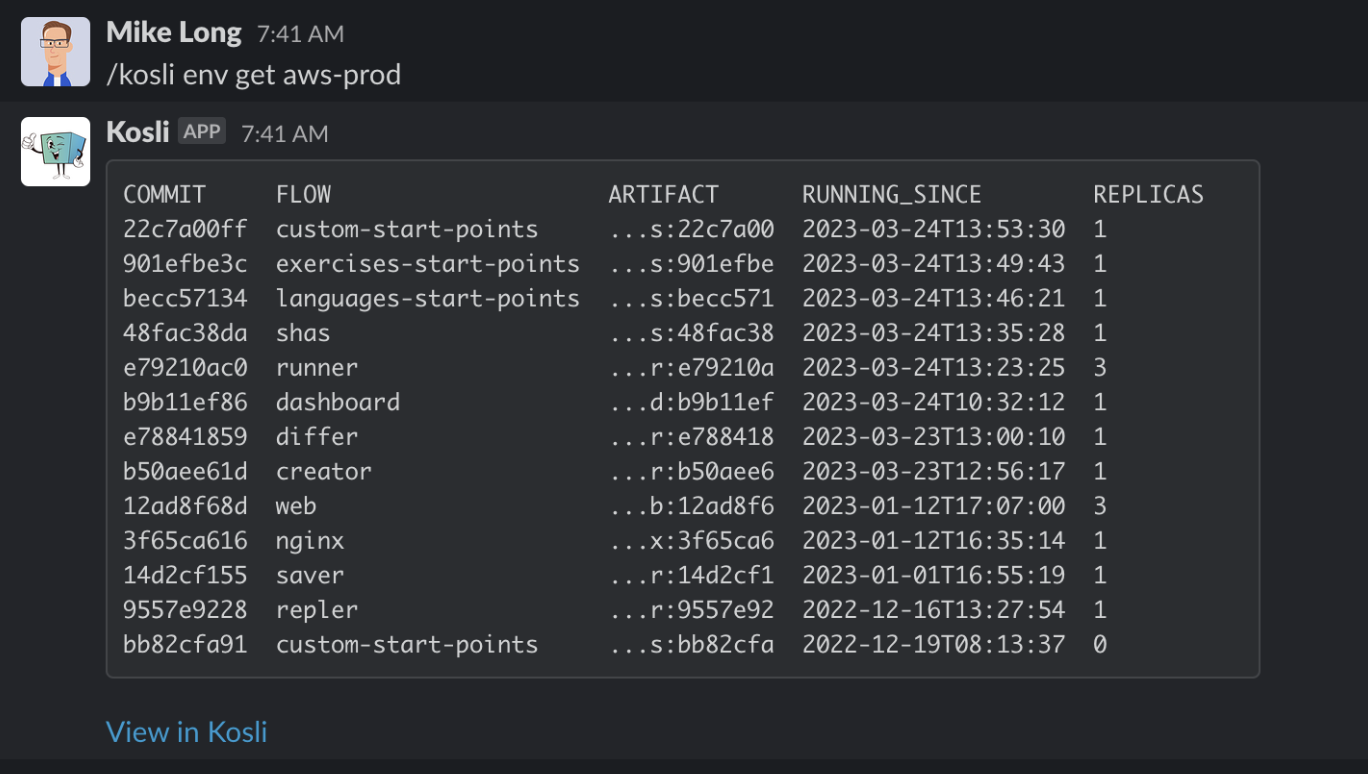The height and width of the screenshot is (774, 1368).
Task: Click timestamp 2022-12-19T08:13:37
Action: click(x=933, y=644)
